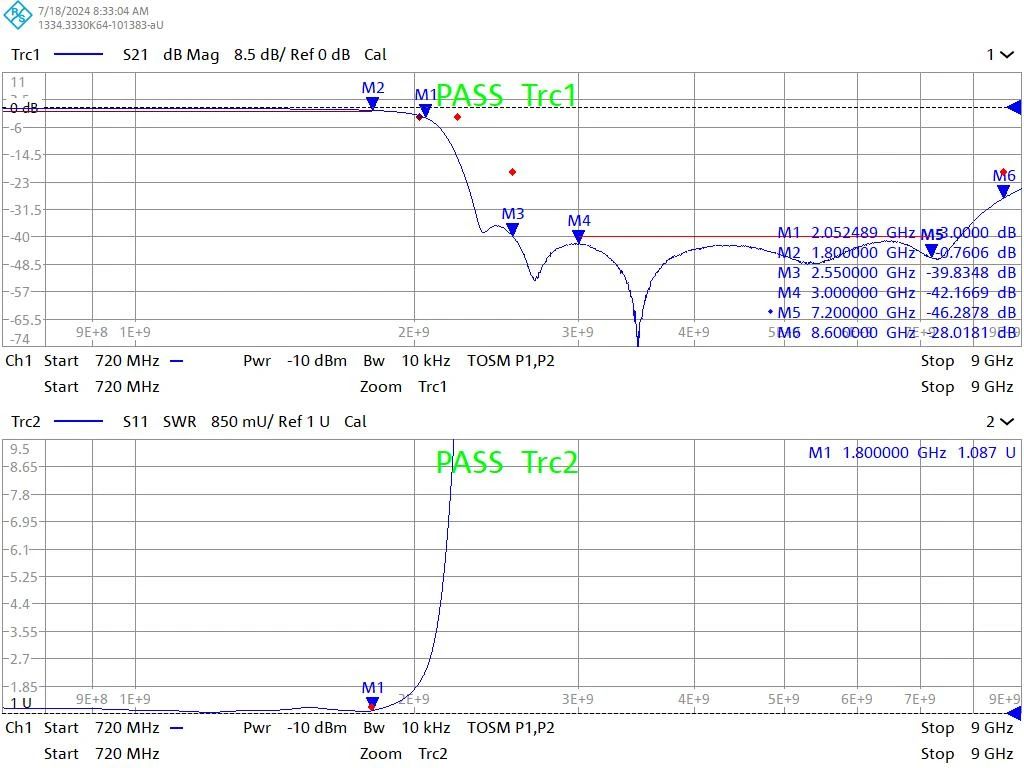1024x768 pixels.
Task: Select marker M4 triangle at 3 GHz
Action: point(578,236)
